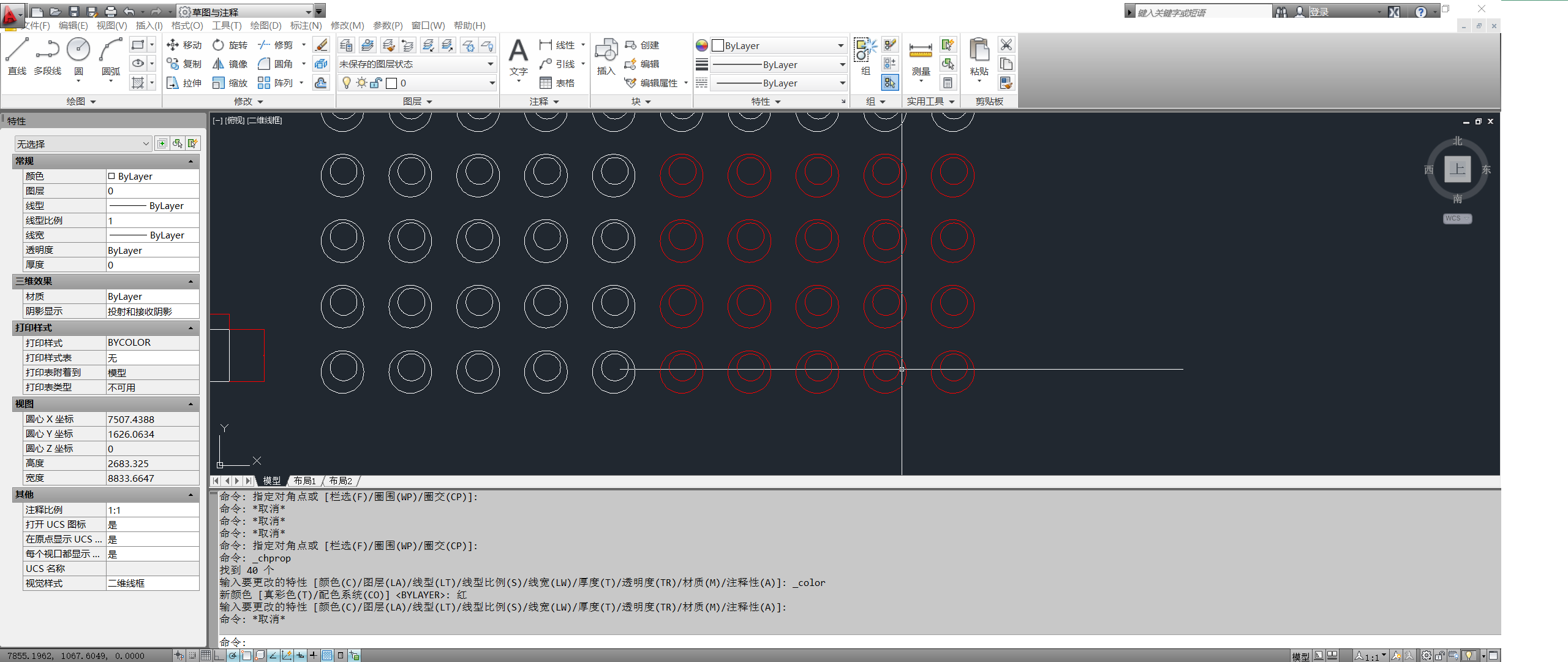The width and height of the screenshot is (1568, 662).
Task: Click the cut (scissors) icon in 剪贴板
Action: coord(1006,45)
